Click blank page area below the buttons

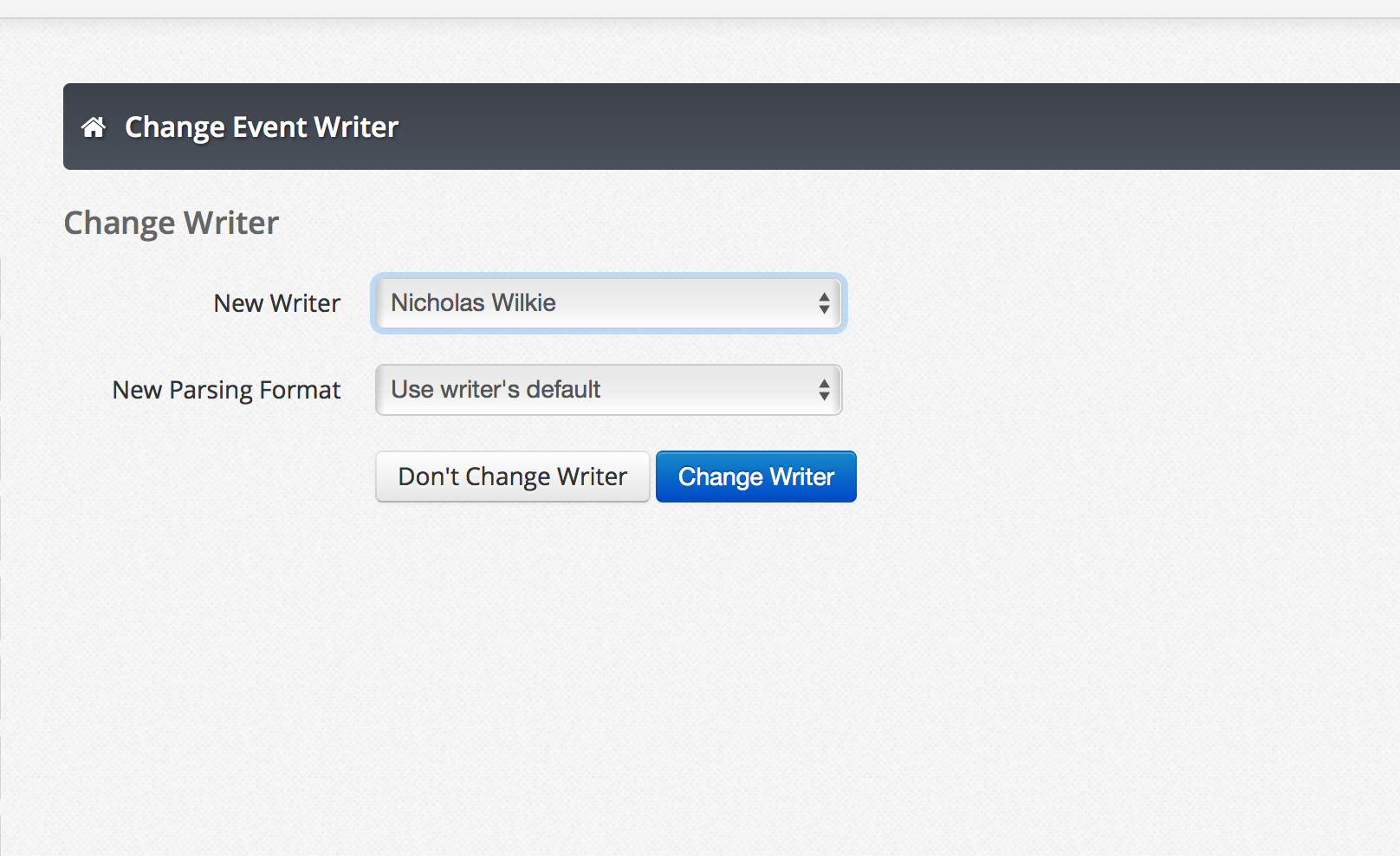693,676
